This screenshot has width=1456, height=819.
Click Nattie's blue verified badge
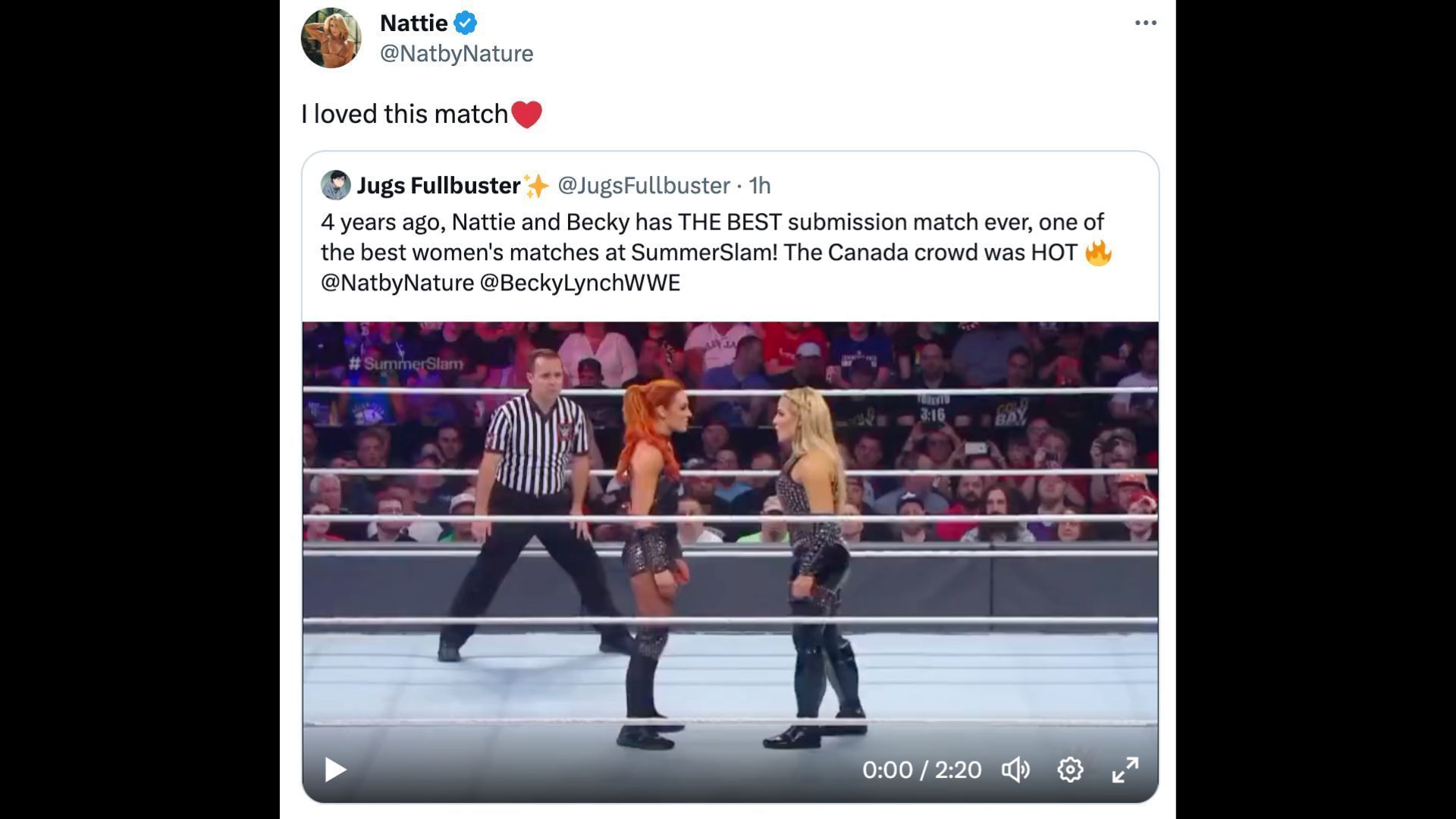tap(465, 24)
